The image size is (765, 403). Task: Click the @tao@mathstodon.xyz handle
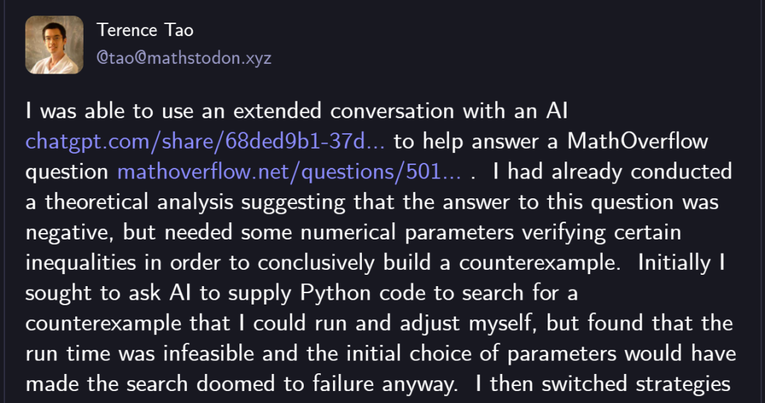(x=183, y=57)
